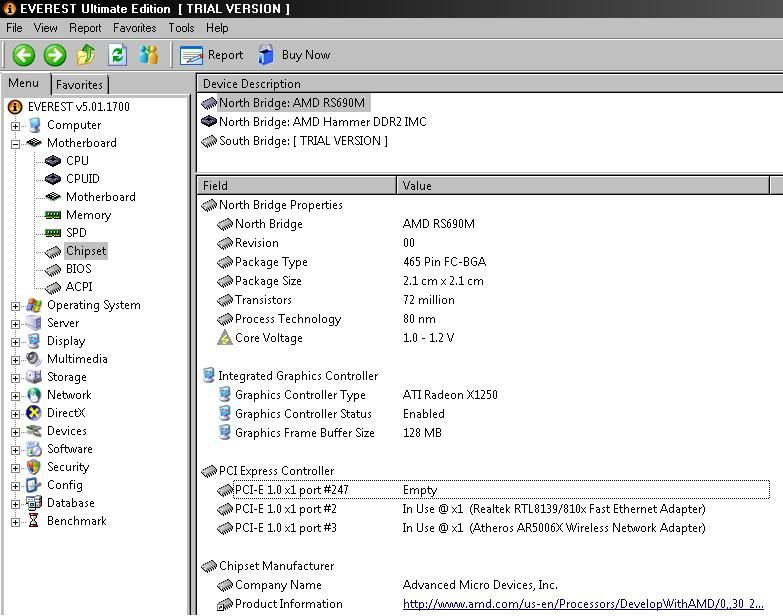Click the Server icon in tree
This screenshot has height=616, width=783.
pos(34,323)
